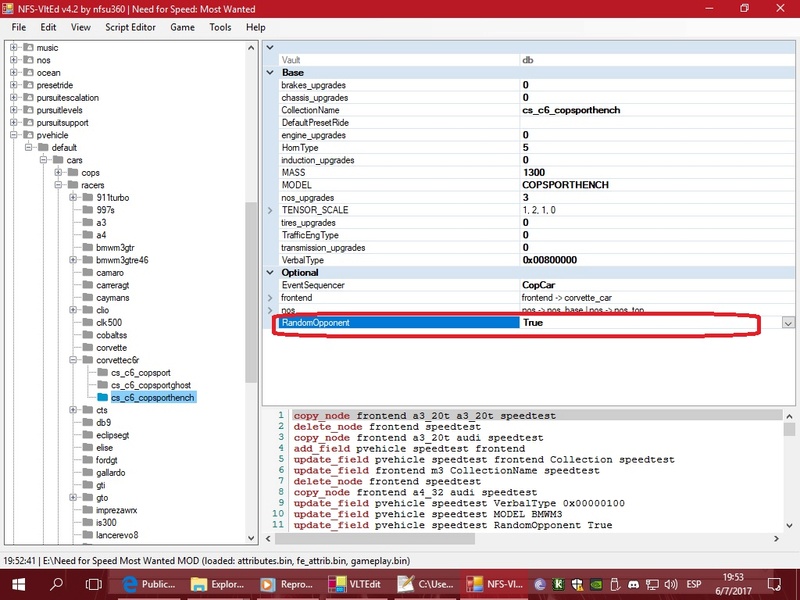Open the NVIDIA tray icon
800x600 pixels.
596,584
